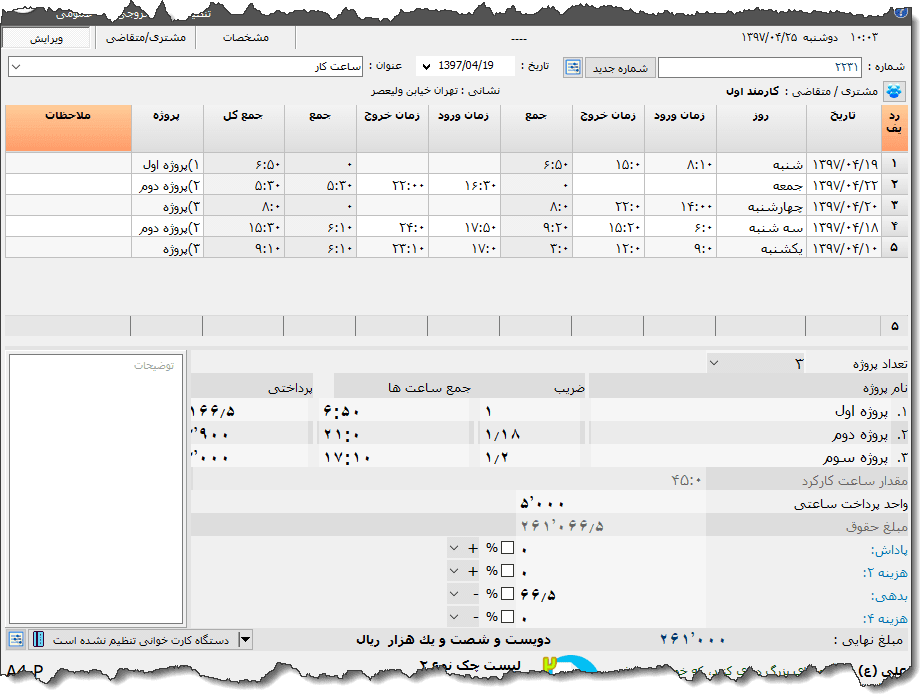This screenshot has height=695, width=921.
Task: Enable percent checkbox for بدهی
Action: tap(508, 594)
